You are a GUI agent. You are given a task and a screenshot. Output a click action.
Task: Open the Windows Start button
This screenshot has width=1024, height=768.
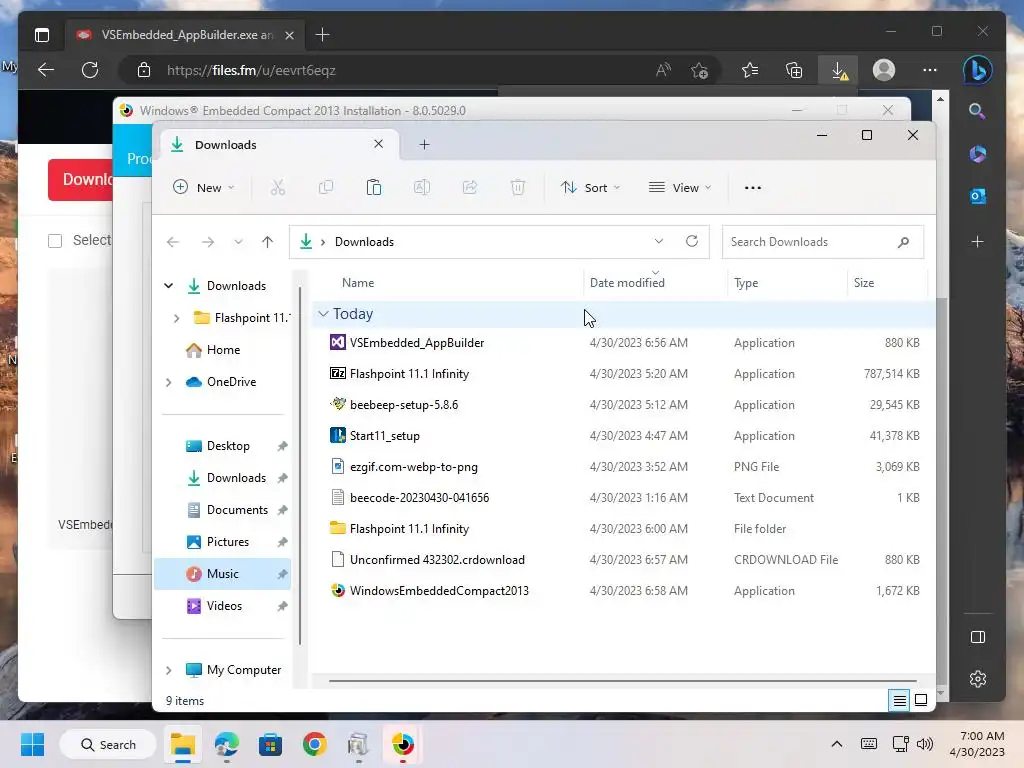click(32, 744)
